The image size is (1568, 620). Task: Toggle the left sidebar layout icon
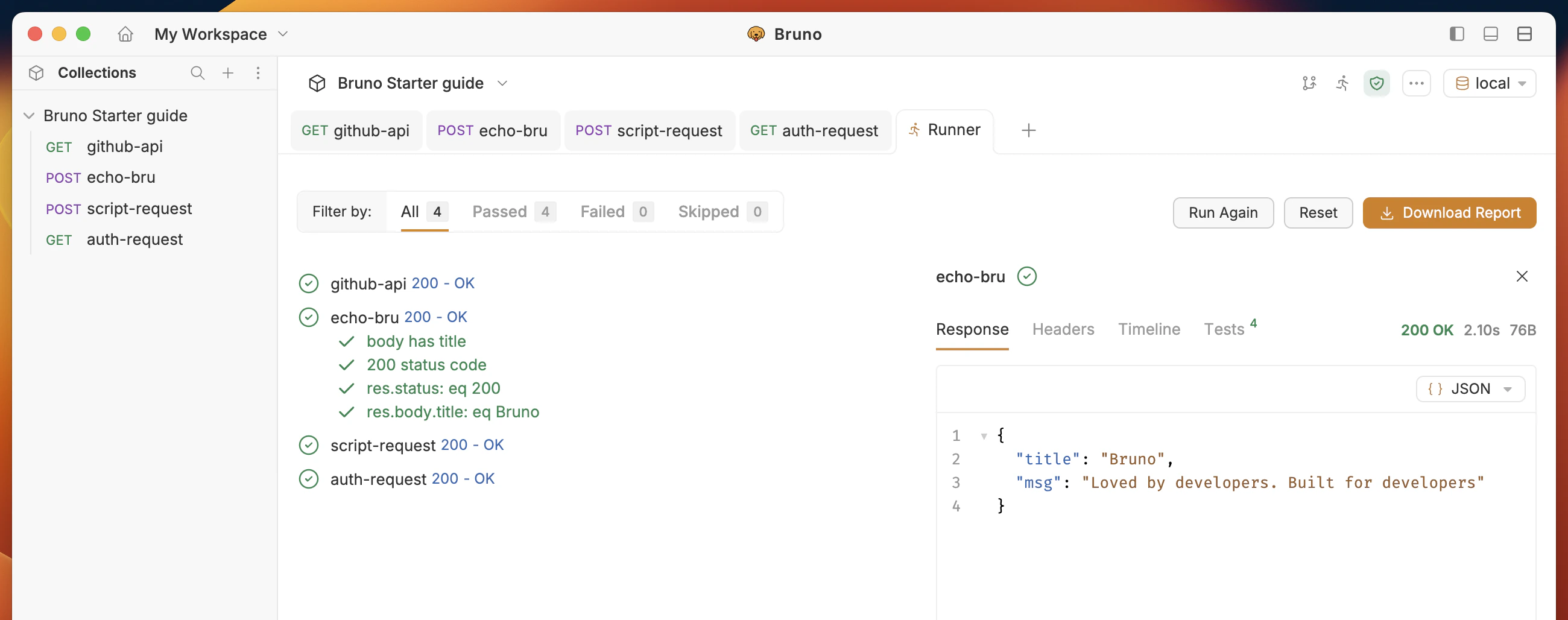click(1456, 34)
